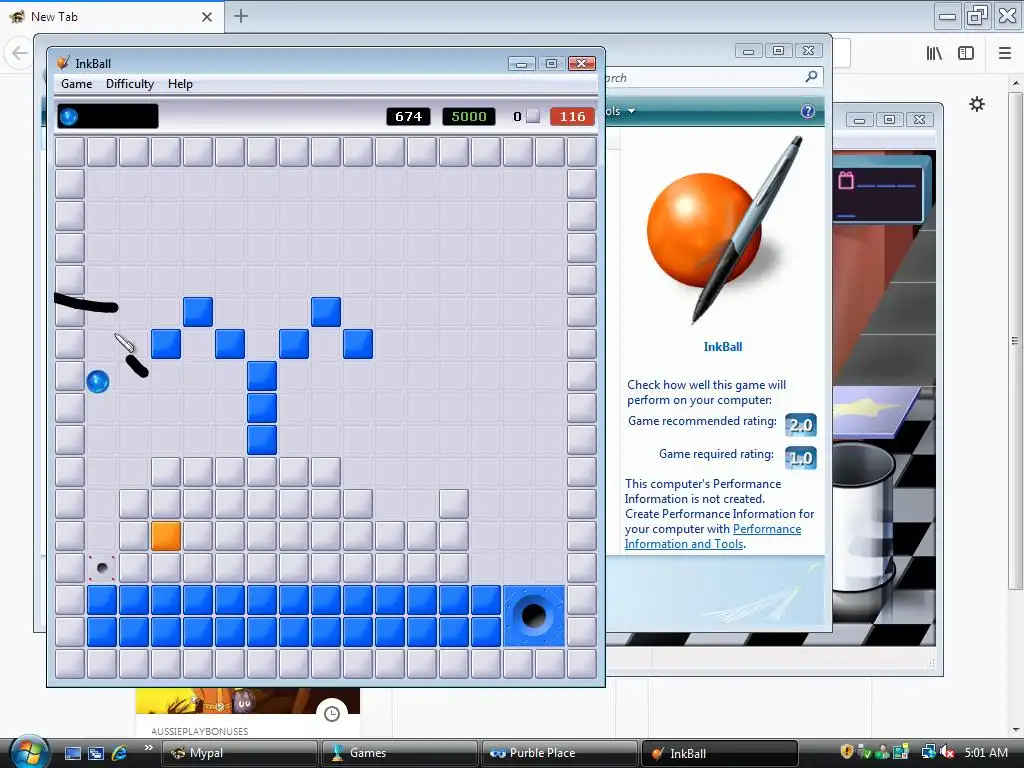
Task: Switch to Mypal taskbar button
Action: coord(239,753)
